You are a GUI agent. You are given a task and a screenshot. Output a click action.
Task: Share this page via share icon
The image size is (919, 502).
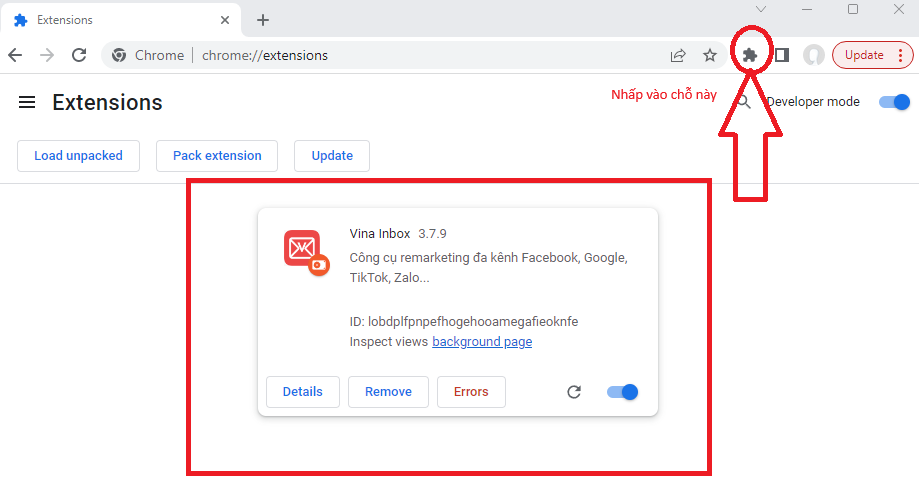(x=678, y=55)
